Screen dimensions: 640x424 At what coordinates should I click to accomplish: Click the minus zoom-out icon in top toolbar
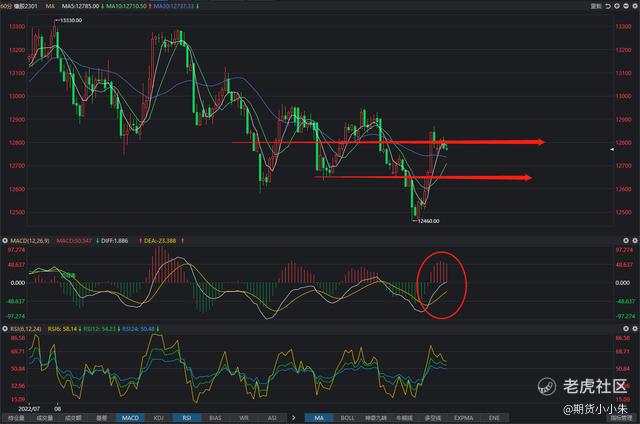tap(626, 6)
